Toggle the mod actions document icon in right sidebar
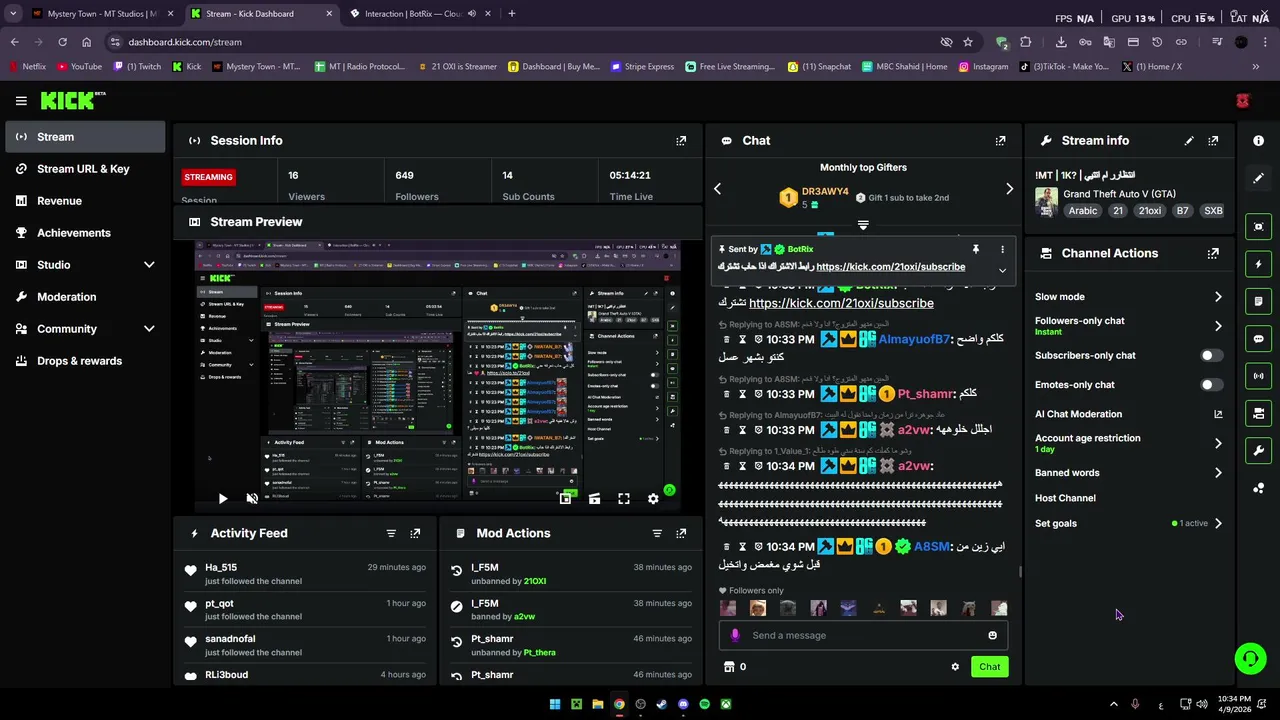 tap(1258, 301)
